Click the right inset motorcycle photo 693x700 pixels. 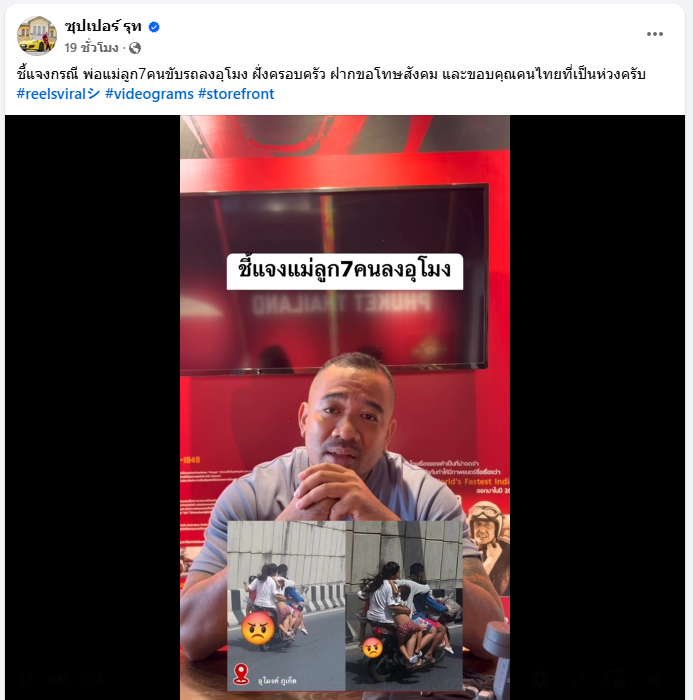coord(404,605)
